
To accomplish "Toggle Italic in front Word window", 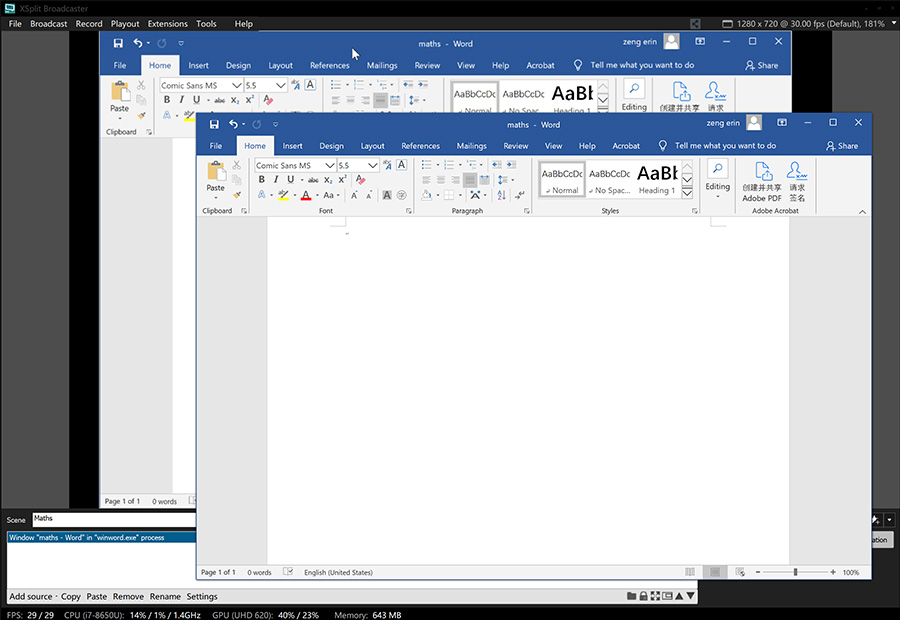I will pyautogui.click(x=276, y=180).
